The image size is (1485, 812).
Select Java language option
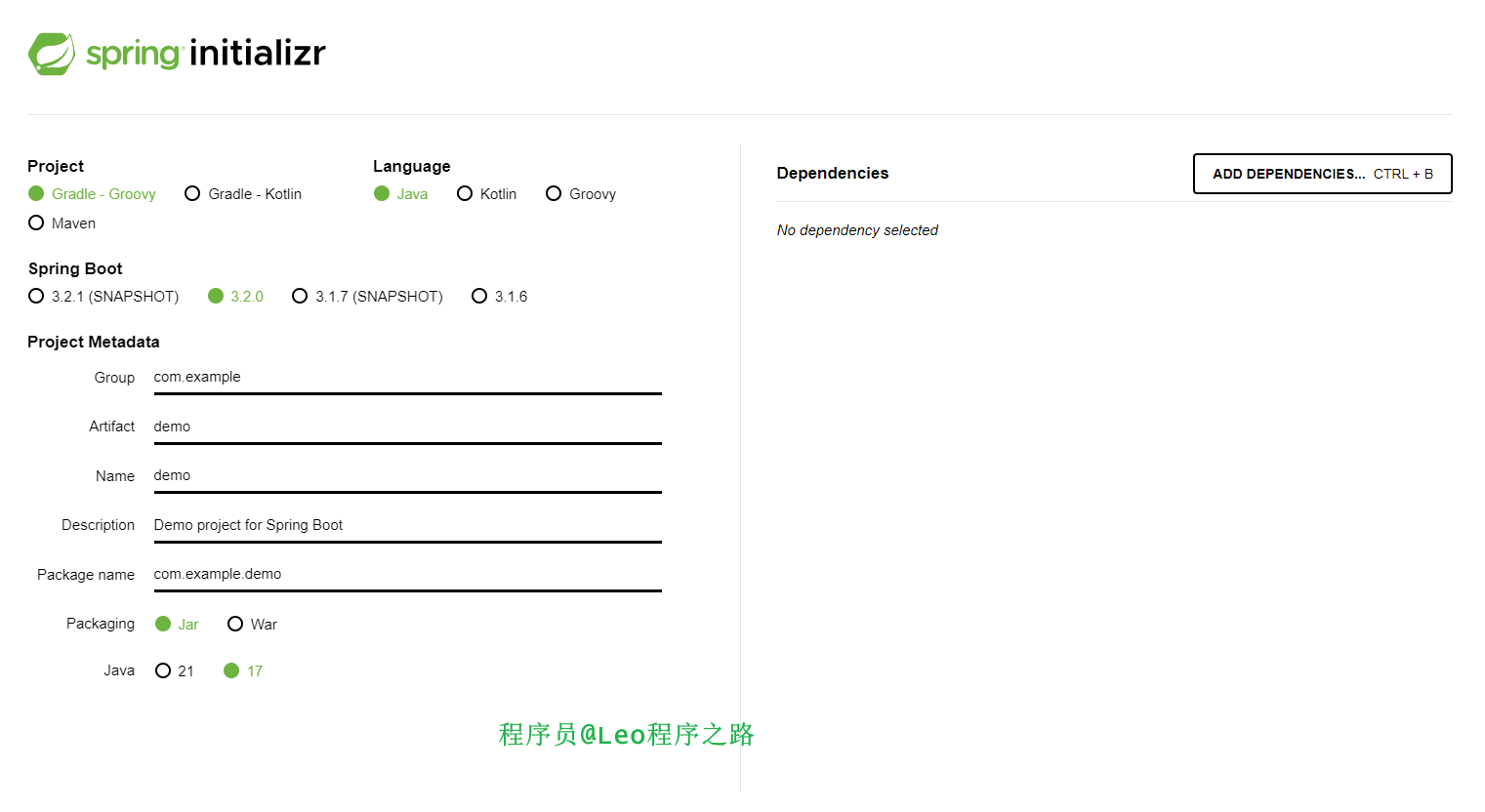(401, 194)
